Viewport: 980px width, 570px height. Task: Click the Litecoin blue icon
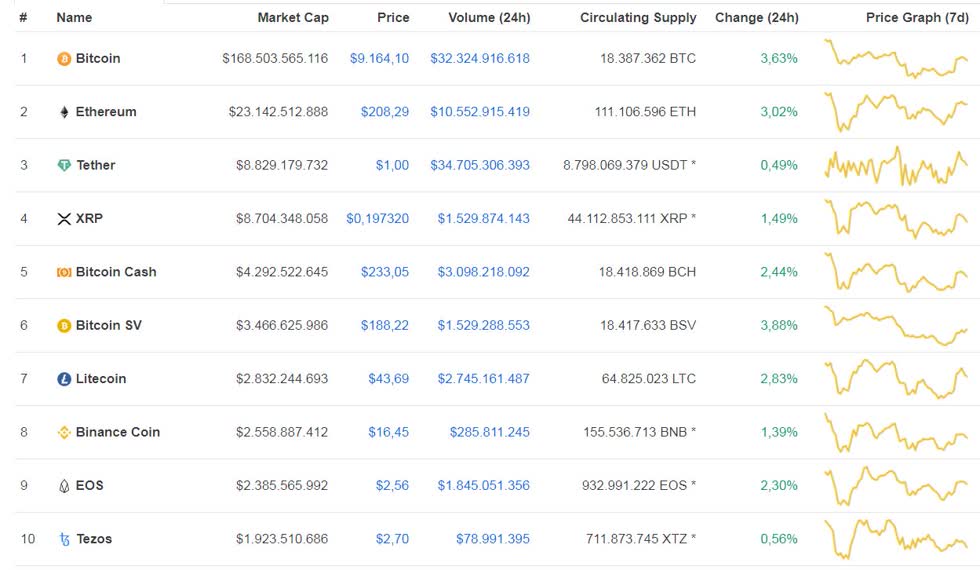pyautogui.click(x=64, y=379)
